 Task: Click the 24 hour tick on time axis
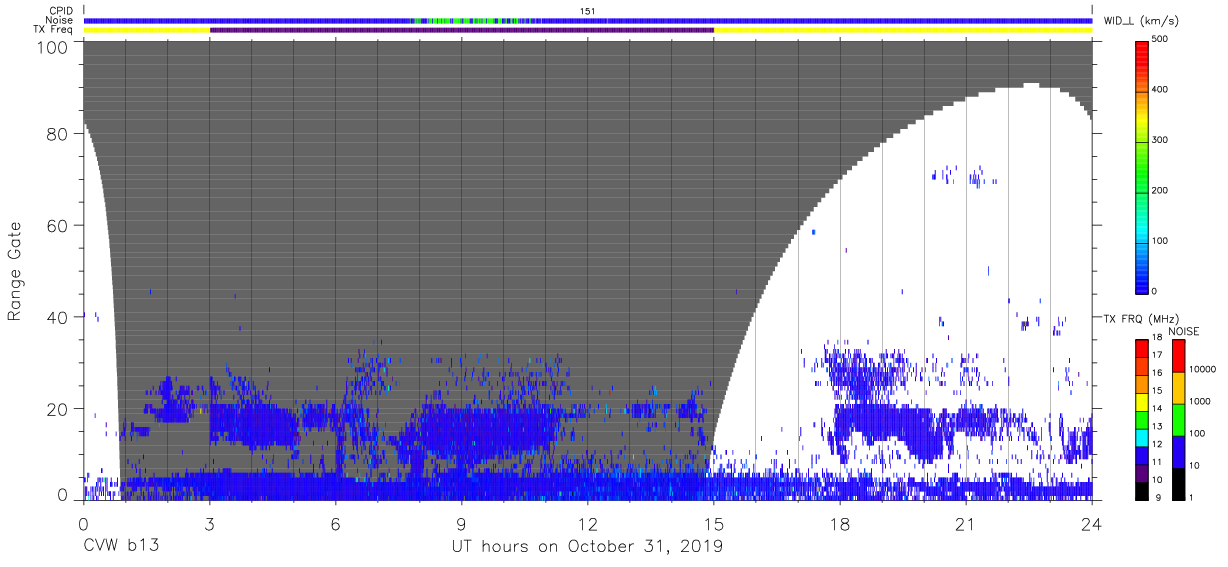1091,525
